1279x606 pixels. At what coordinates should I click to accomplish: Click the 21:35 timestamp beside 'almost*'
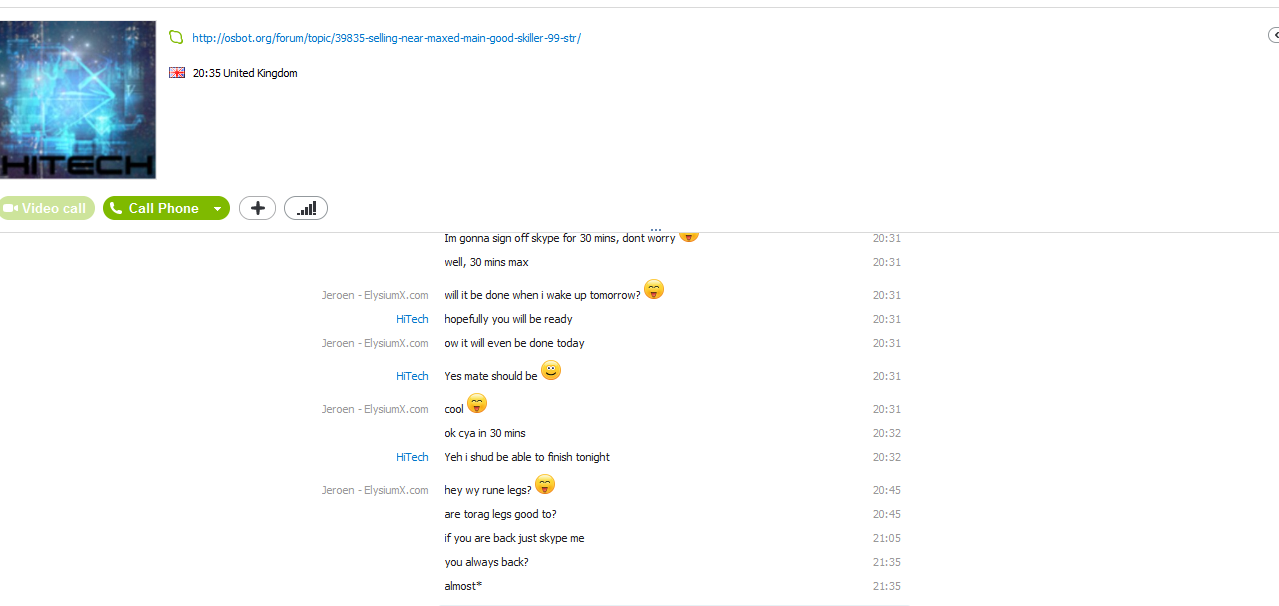pyautogui.click(x=886, y=586)
